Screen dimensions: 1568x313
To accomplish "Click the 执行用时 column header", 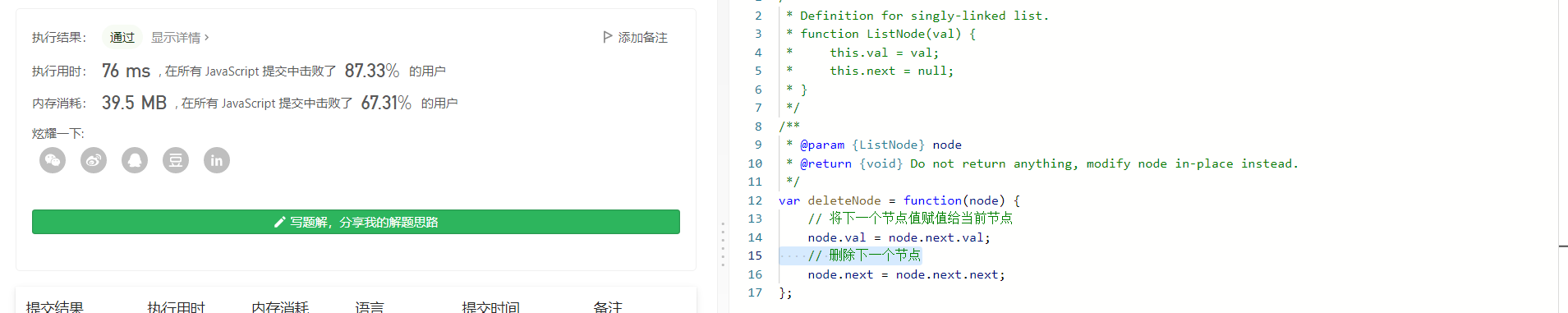I will tap(177, 307).
